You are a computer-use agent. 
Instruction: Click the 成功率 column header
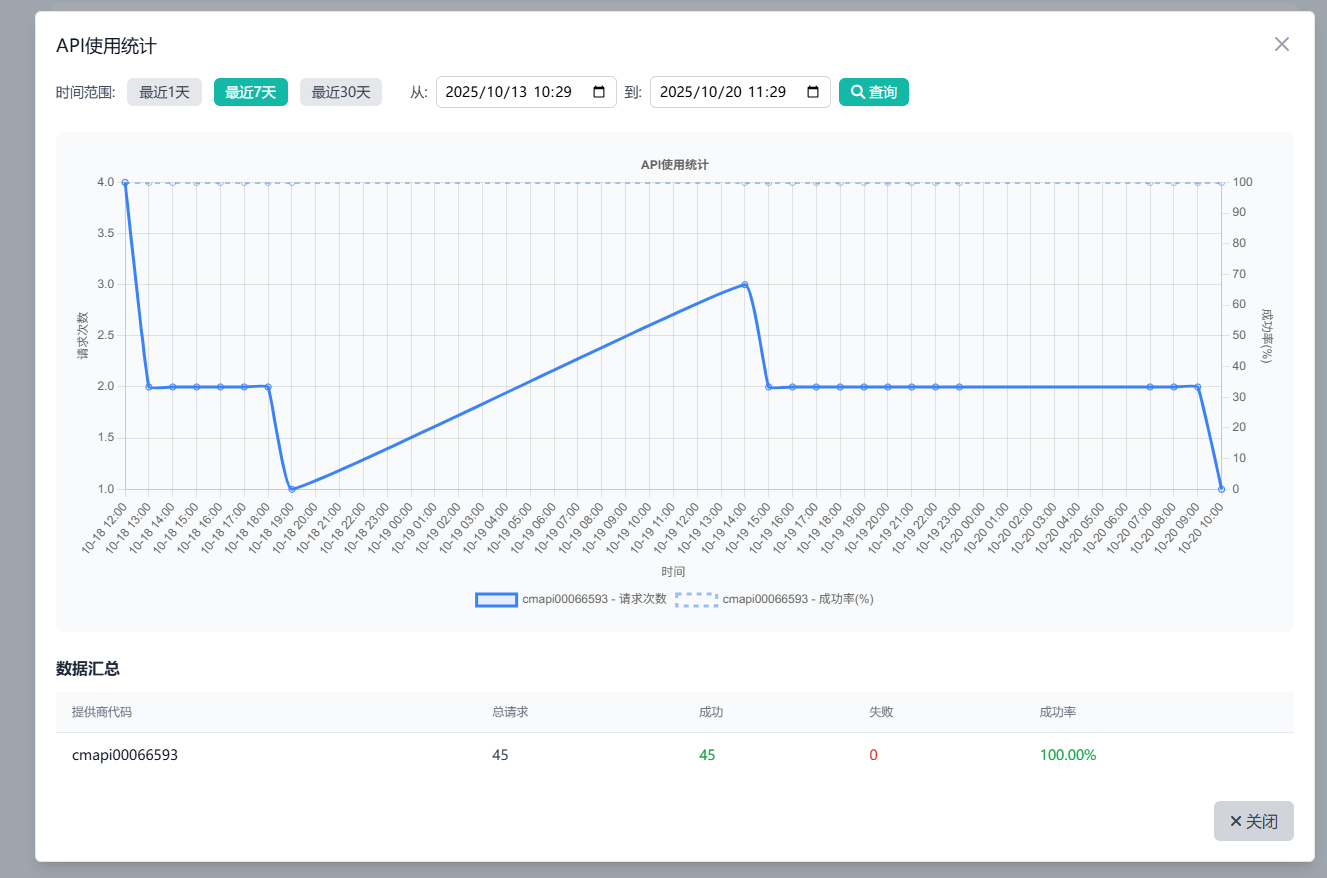click(x=1057, y=712)
